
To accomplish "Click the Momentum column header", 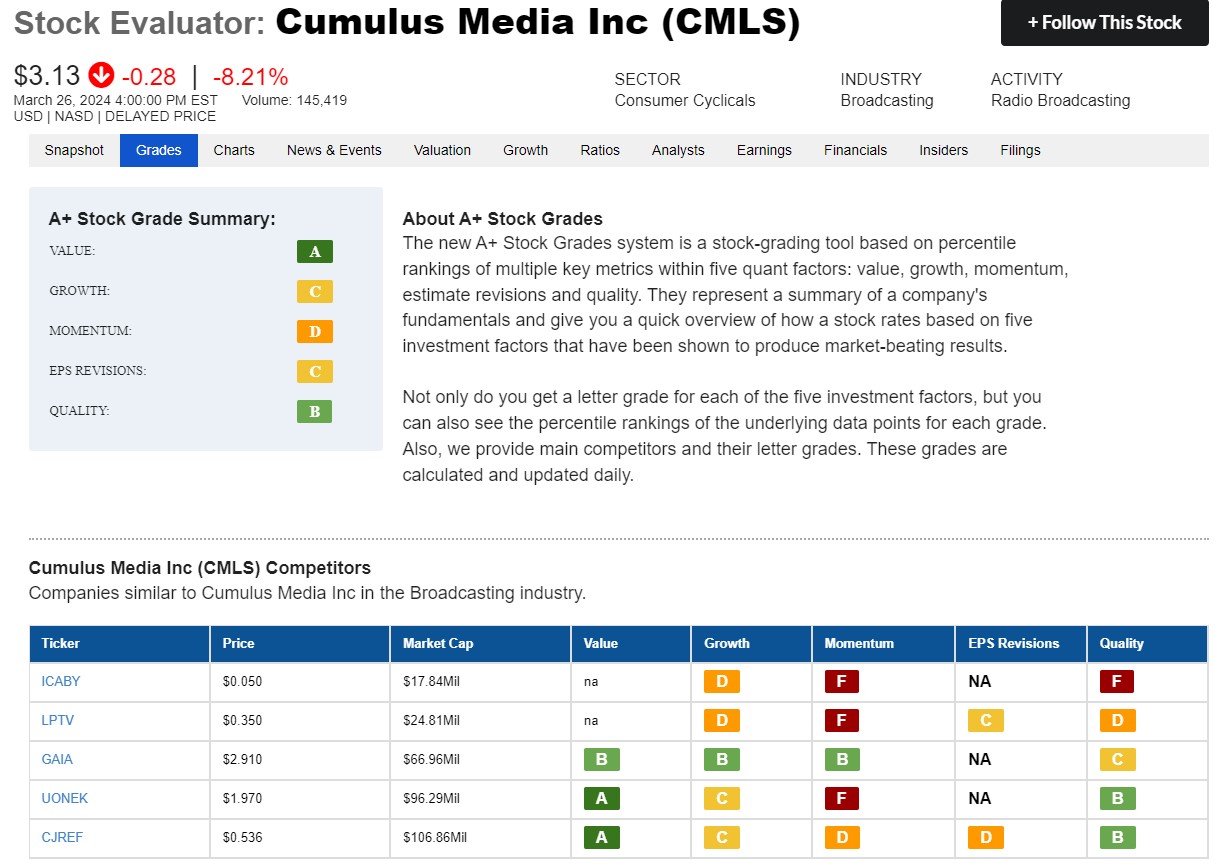I will click(883, 643).
